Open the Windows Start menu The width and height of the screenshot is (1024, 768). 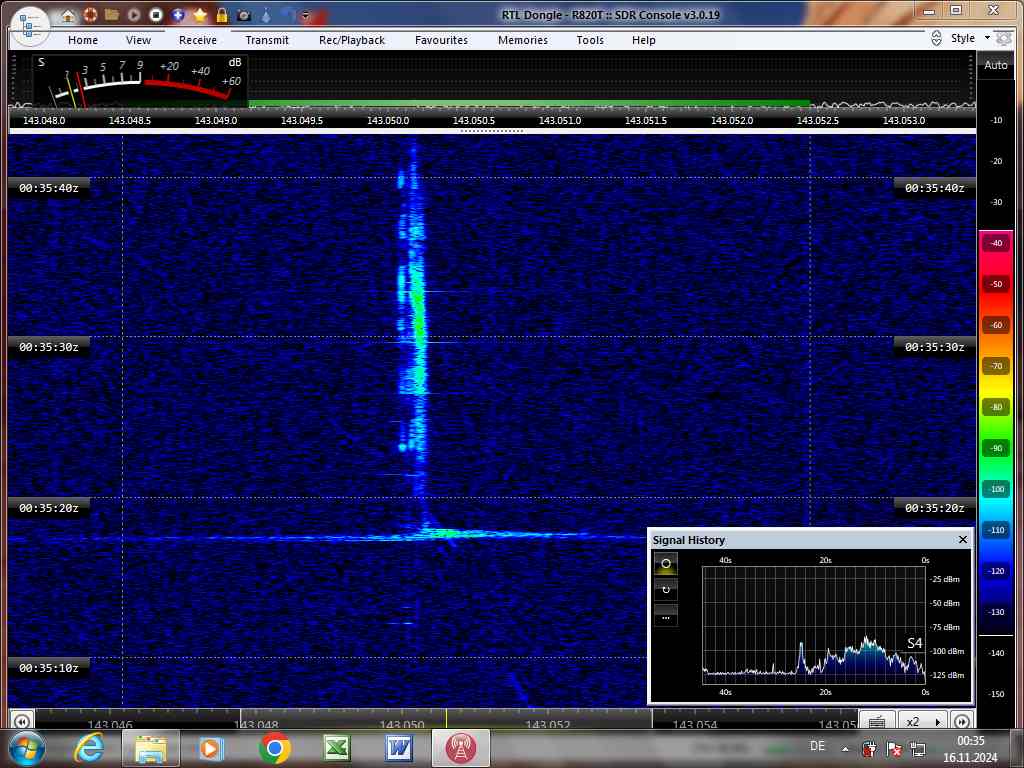coord(27,748)
